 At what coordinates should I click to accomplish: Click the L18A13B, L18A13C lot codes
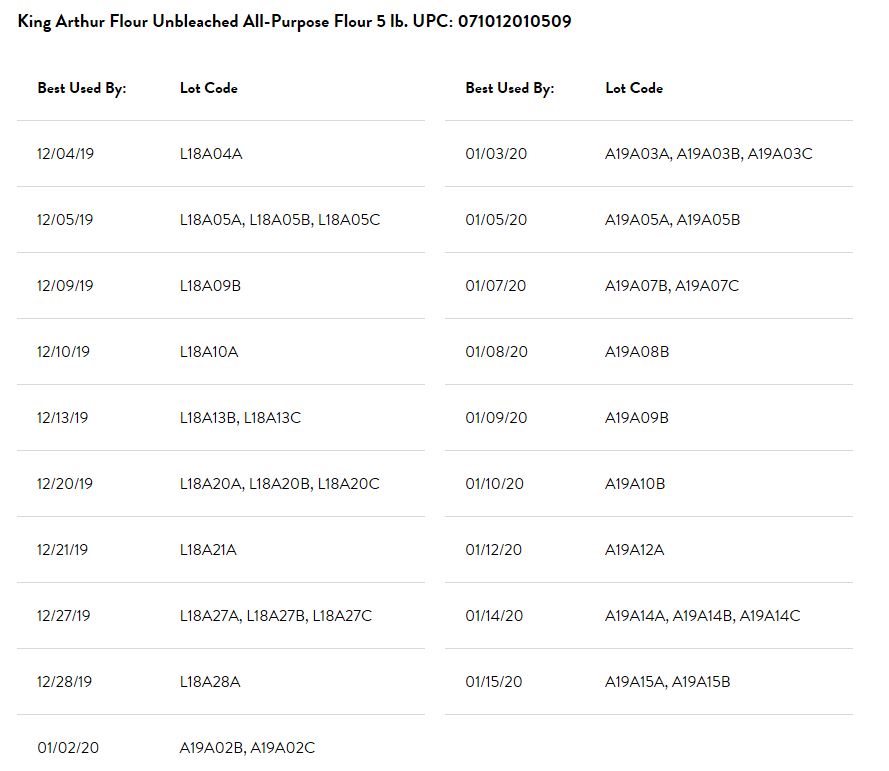tap(240, 418)
